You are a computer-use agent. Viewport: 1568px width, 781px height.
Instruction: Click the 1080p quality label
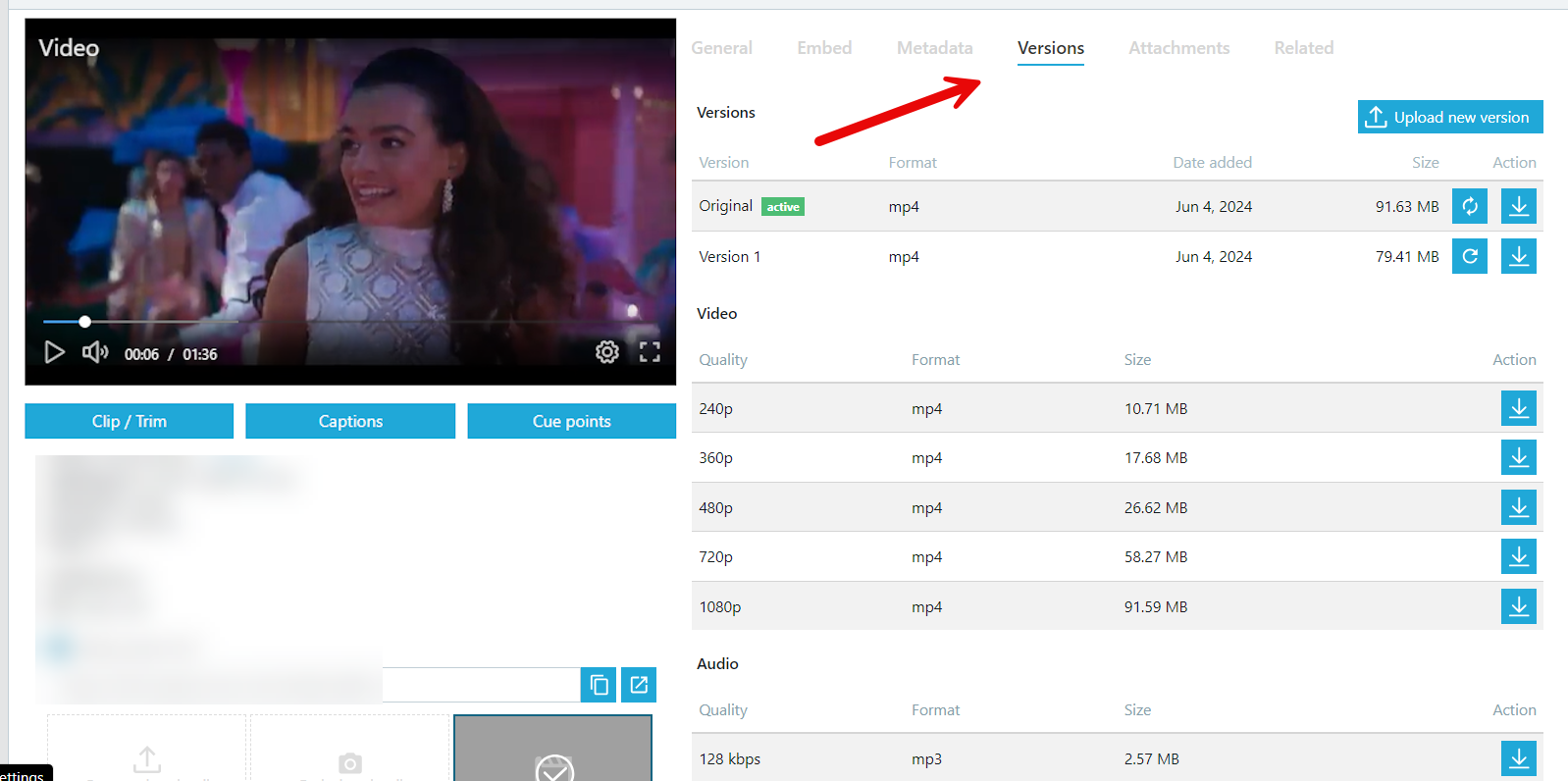tap(720, 607)
